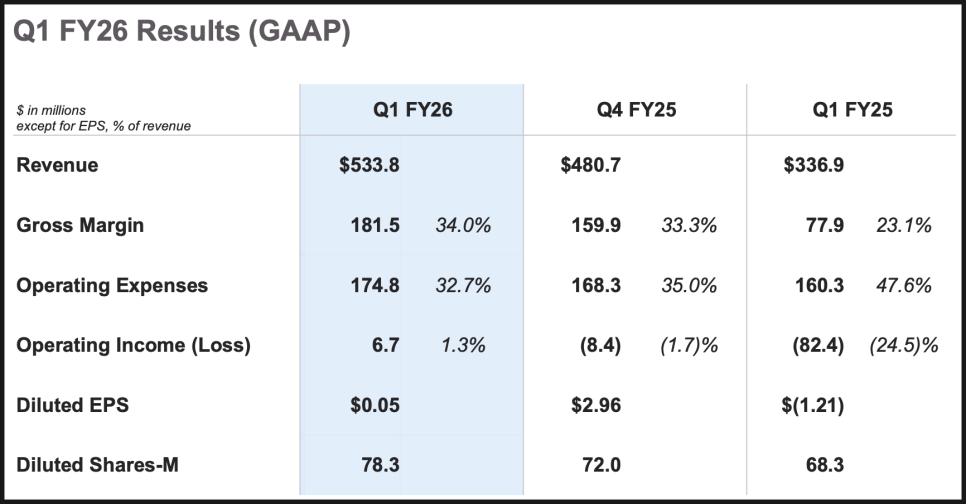The width and height of the screenshot is (966, 504).
Task: Select the $336.9 revenue value
Action: [814, 165]
